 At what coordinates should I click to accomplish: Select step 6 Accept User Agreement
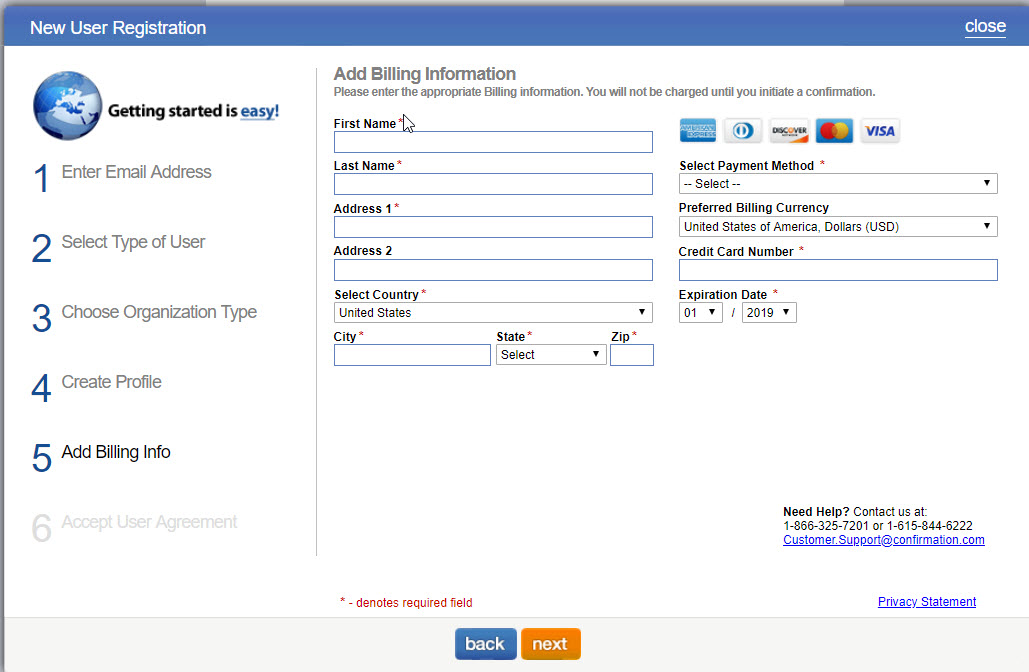click(148, 522)
